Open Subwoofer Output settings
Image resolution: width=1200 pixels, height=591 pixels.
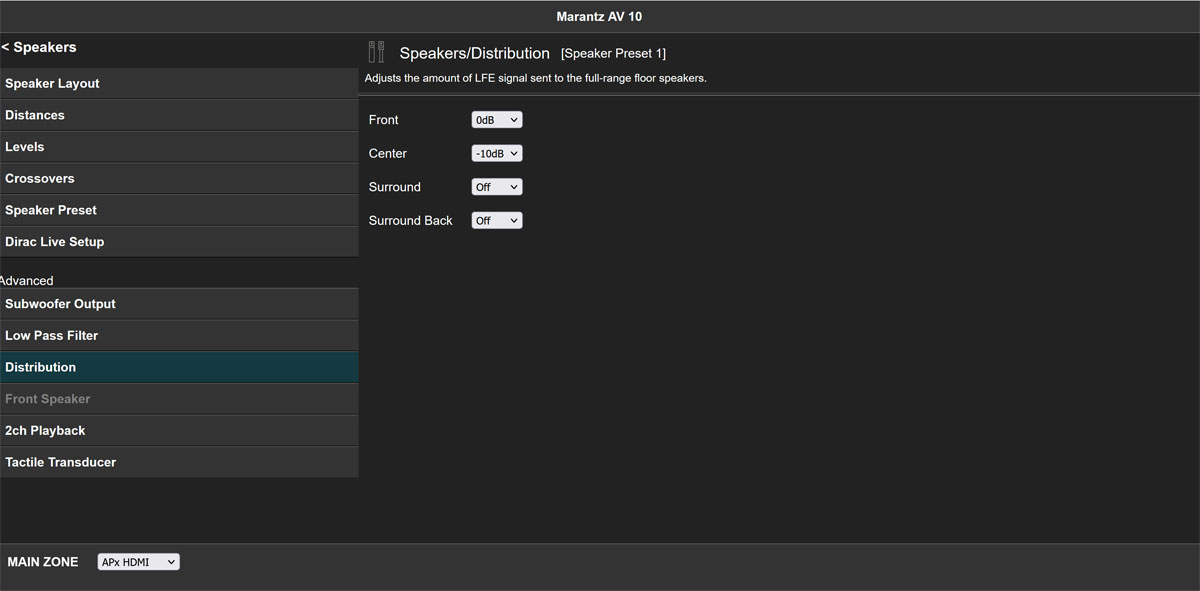click(x=178, y=304)
